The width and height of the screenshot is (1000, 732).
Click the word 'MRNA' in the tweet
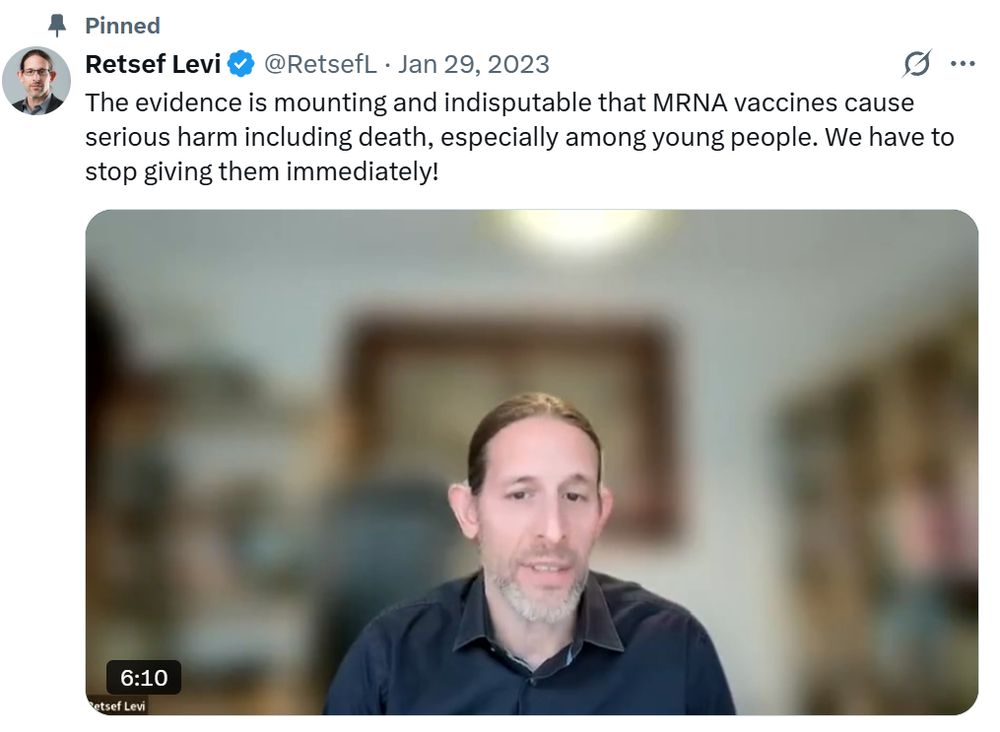689,103
